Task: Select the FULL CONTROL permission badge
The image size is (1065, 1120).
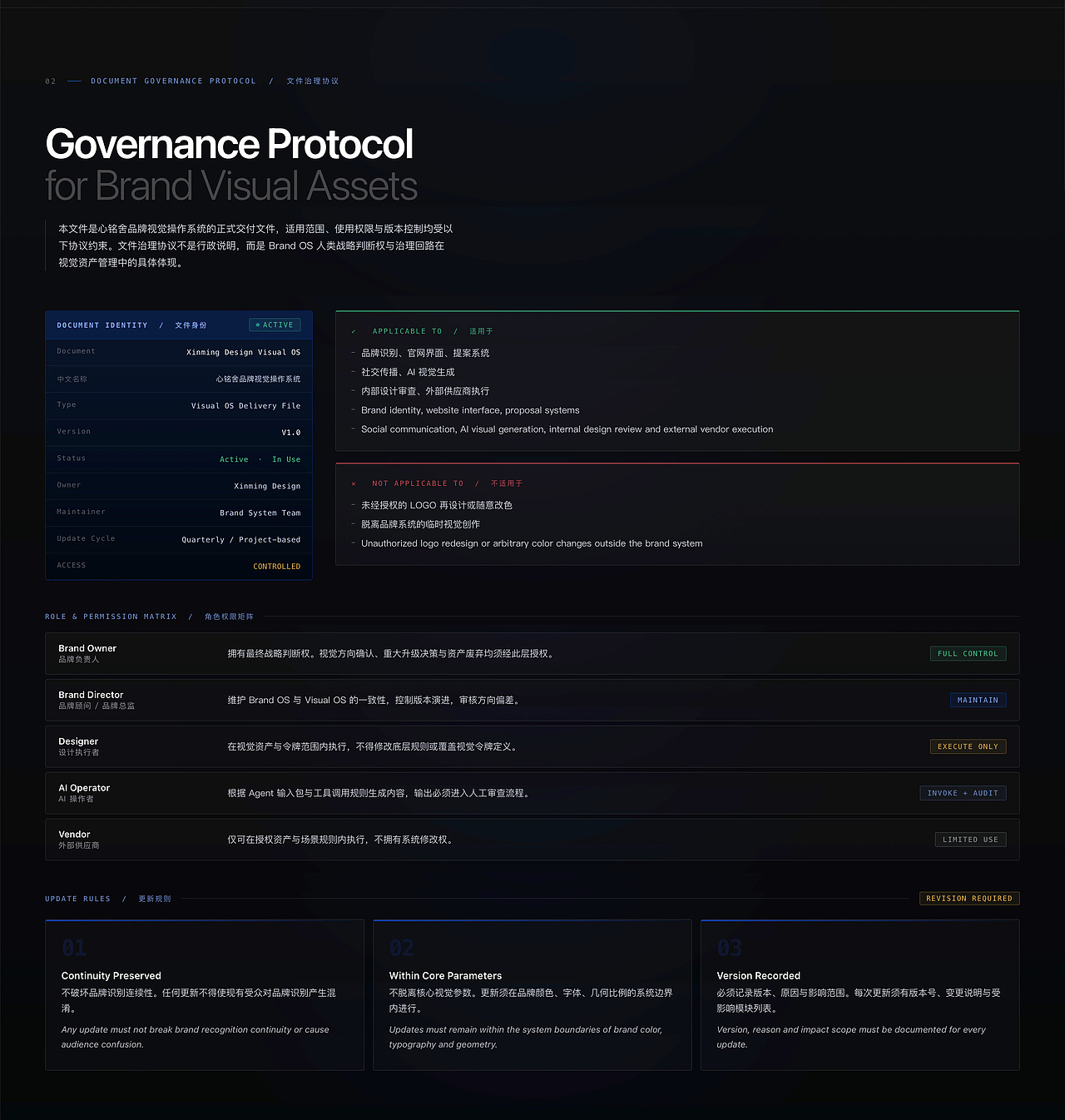Action: tap(968, 654)
